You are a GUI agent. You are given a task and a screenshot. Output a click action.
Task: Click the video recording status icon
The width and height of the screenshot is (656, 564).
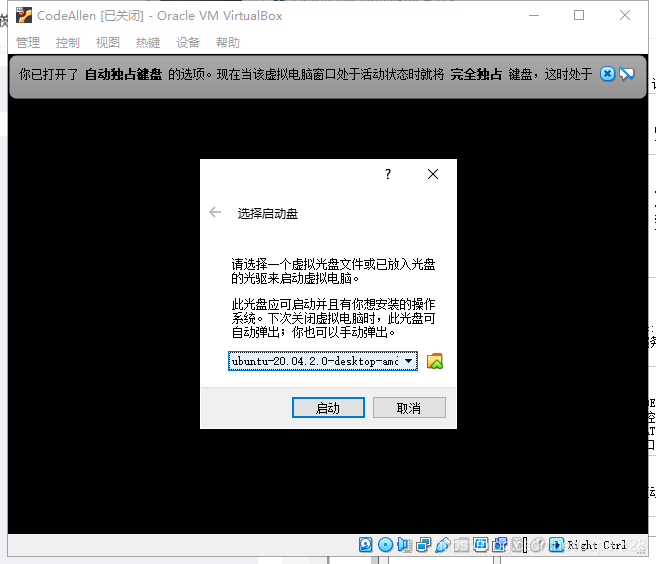tap(500, 545)
